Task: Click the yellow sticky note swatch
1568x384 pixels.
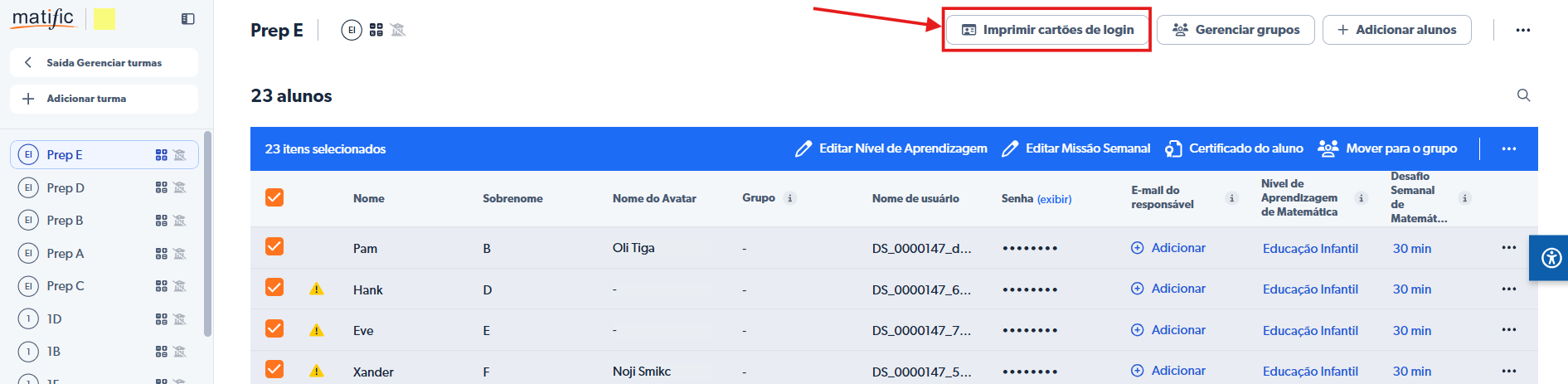Action: tap(104, 18)
